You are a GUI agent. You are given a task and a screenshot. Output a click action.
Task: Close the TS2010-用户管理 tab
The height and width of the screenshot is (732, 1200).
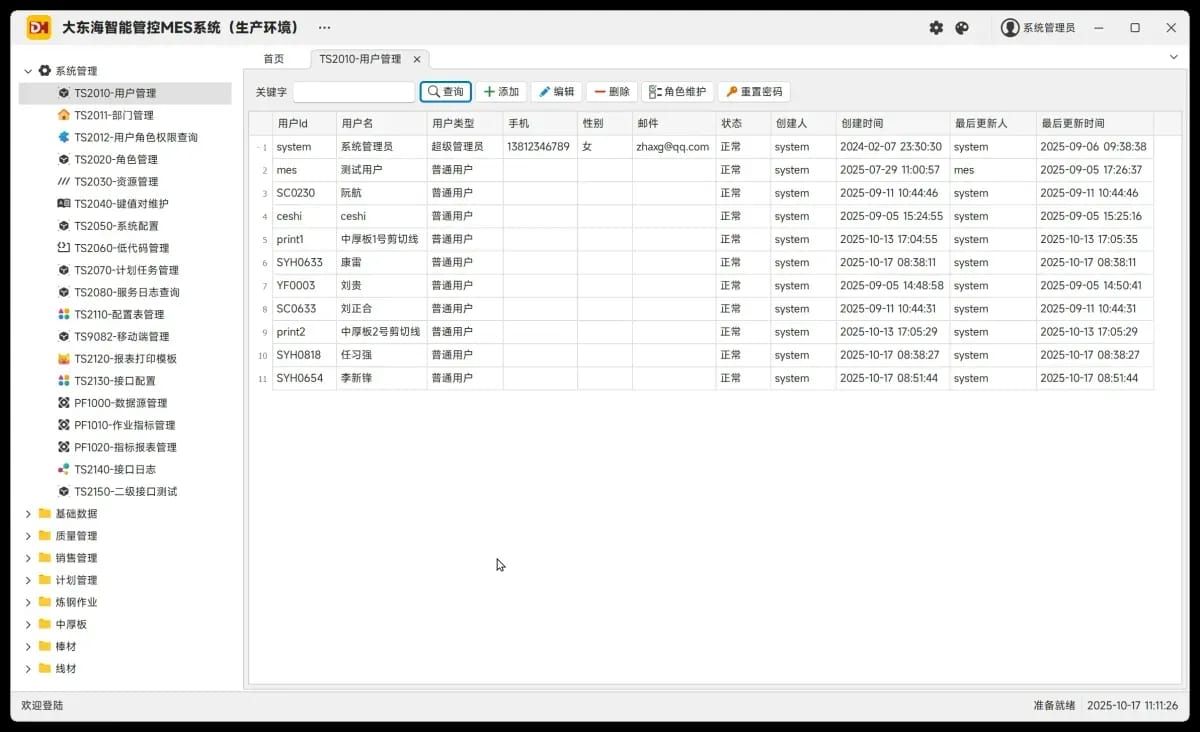click(x=417, y=59)
